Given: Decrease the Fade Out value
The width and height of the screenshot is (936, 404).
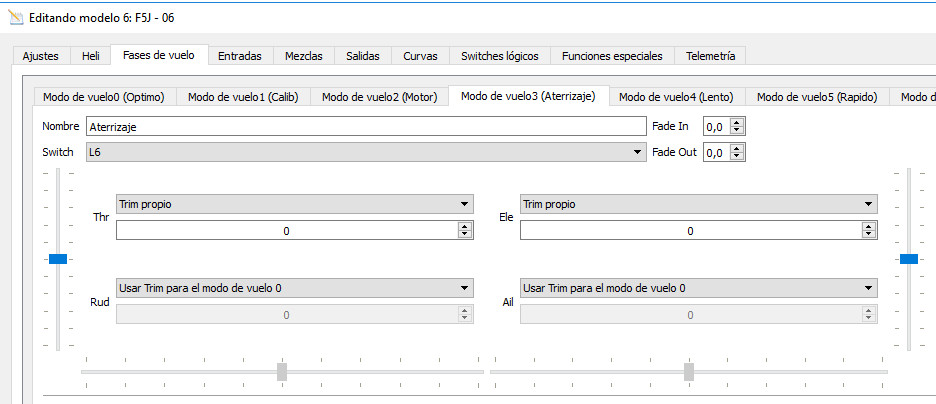Looking at the screenshot, I should click(738, 157).
